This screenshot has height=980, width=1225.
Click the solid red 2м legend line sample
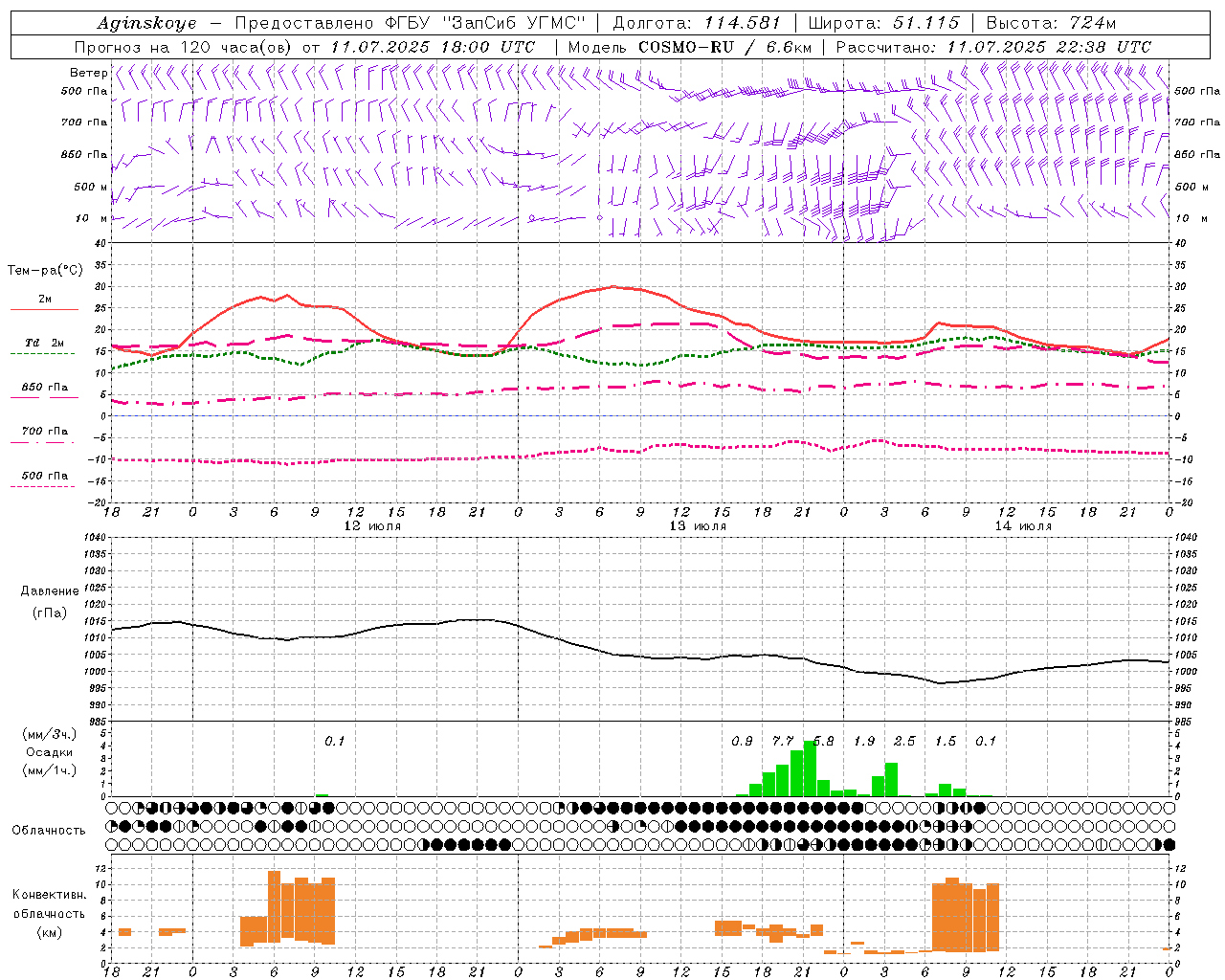pos(44,310)
